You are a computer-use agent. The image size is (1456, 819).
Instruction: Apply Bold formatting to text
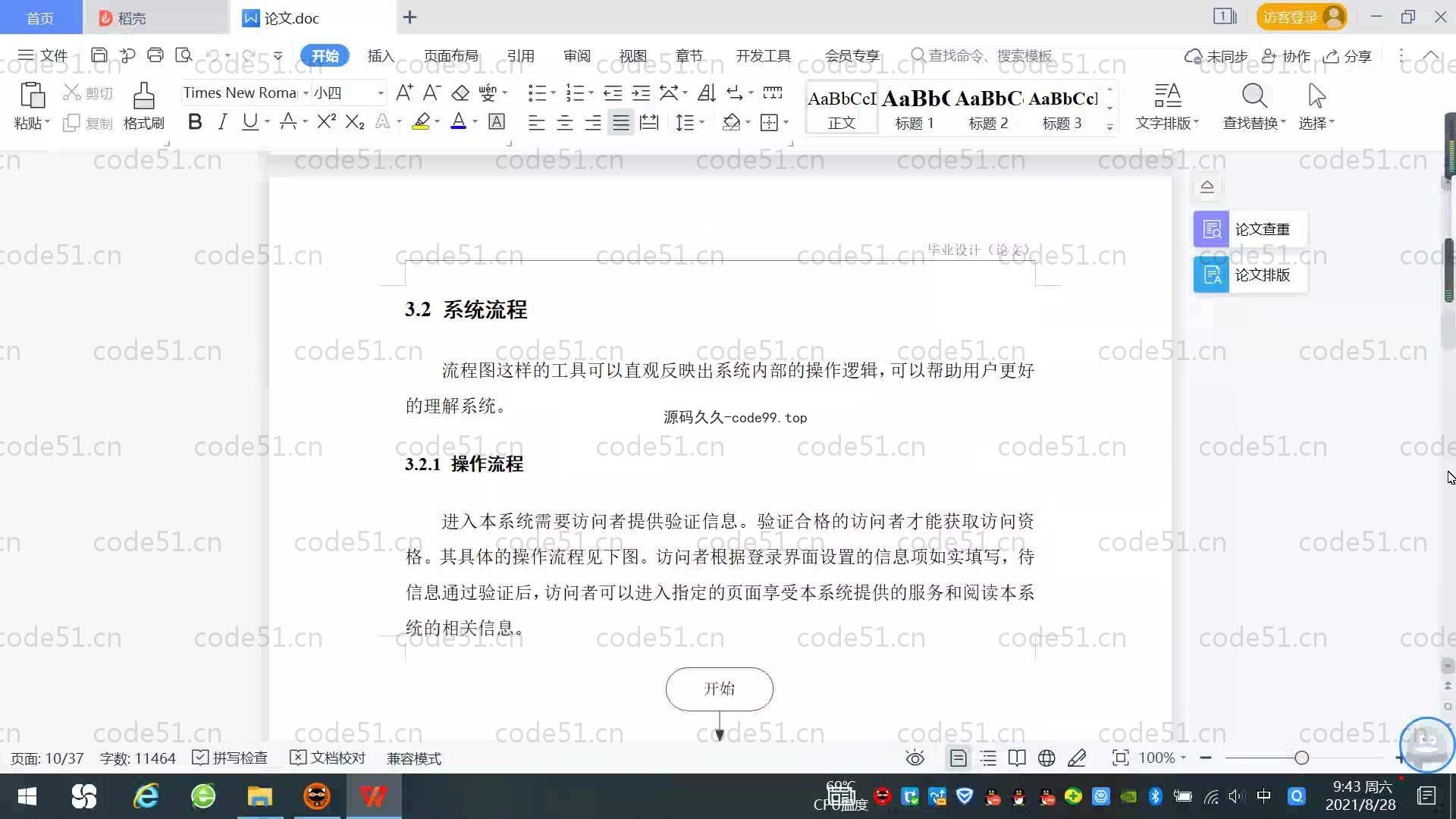tap(195, 122)
